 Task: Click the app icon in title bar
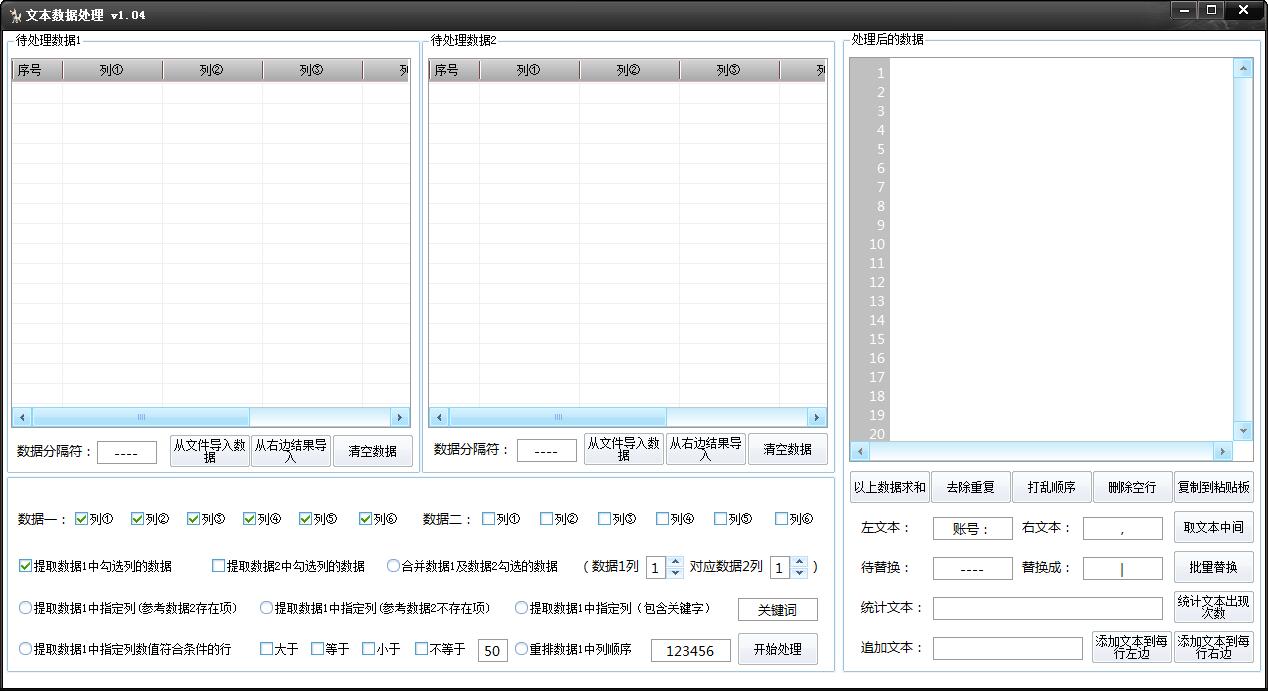[x=15, y=15]
